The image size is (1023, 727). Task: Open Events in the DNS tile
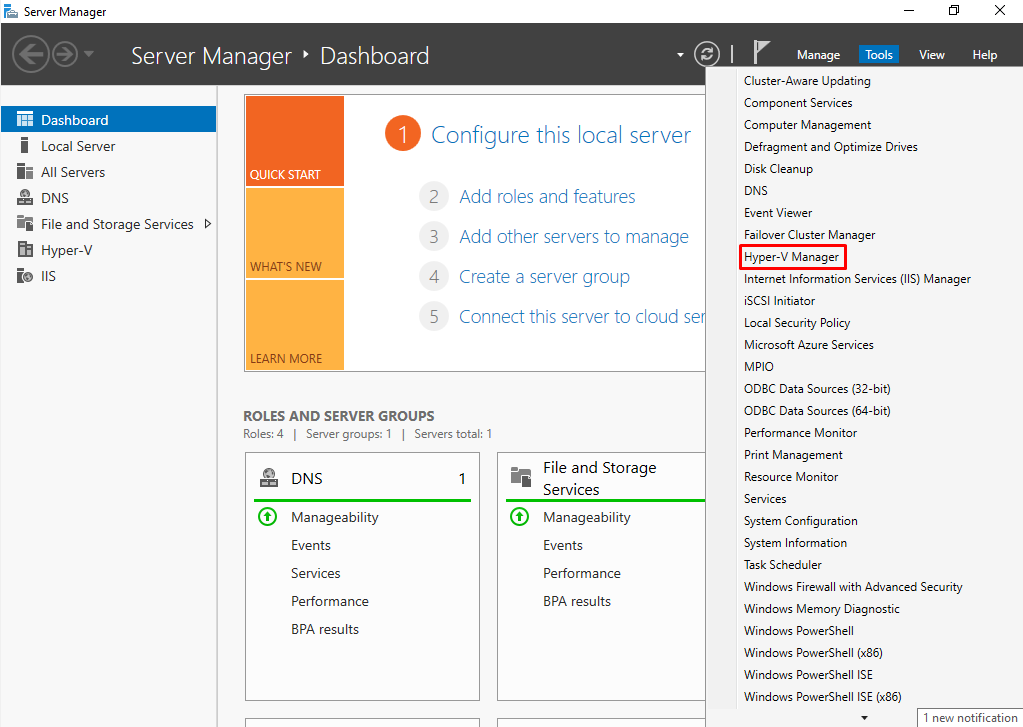pos(311,545)
